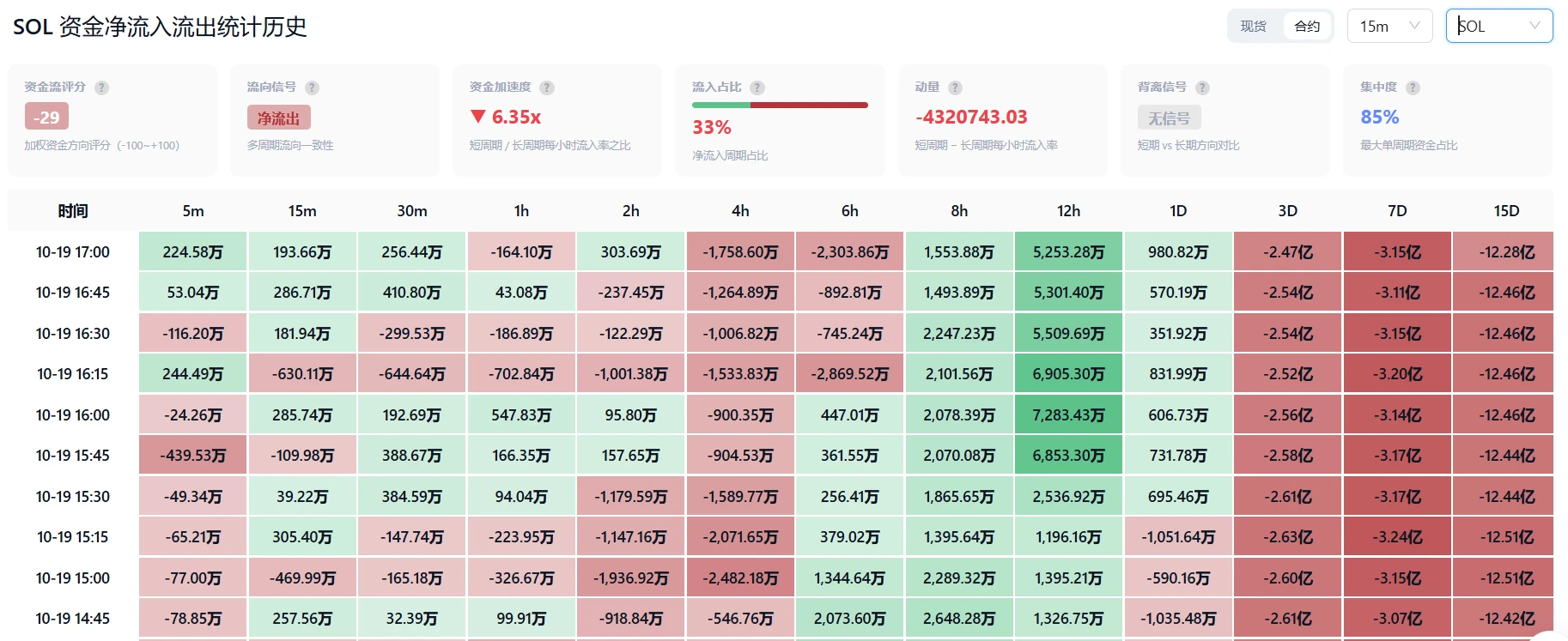Click the 85% concentration value

tap(1380, 117)
